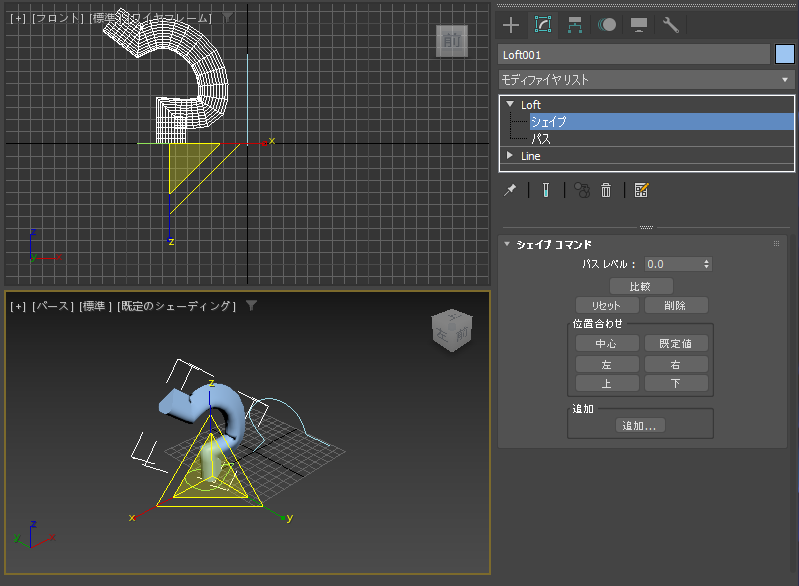This screenshot has height=586, width=799.
Task: Remove modifier with the trash icon
Action: [606, 191]
